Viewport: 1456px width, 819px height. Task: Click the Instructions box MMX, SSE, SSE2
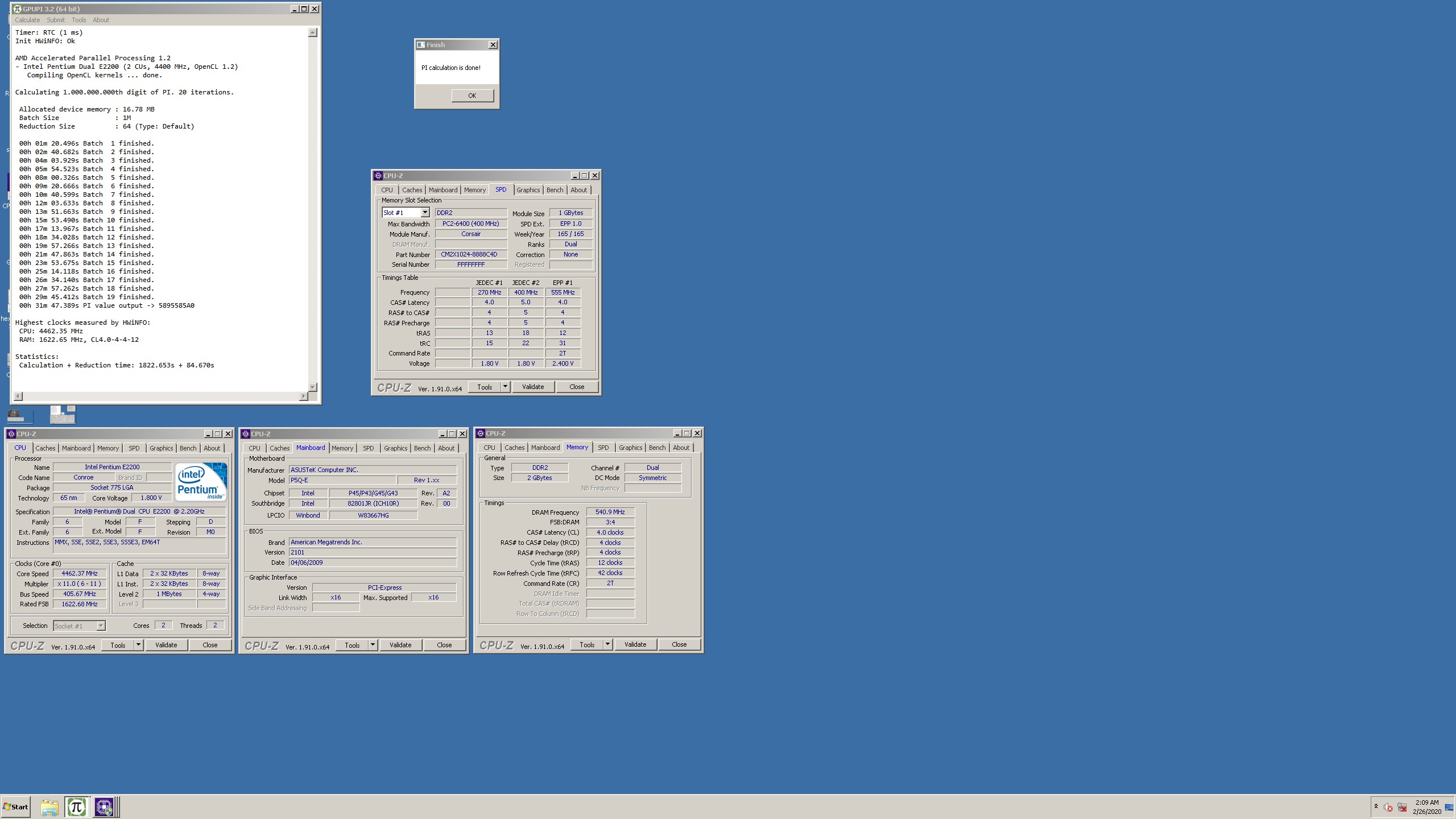pyautogui.click(x=140, y=545)
